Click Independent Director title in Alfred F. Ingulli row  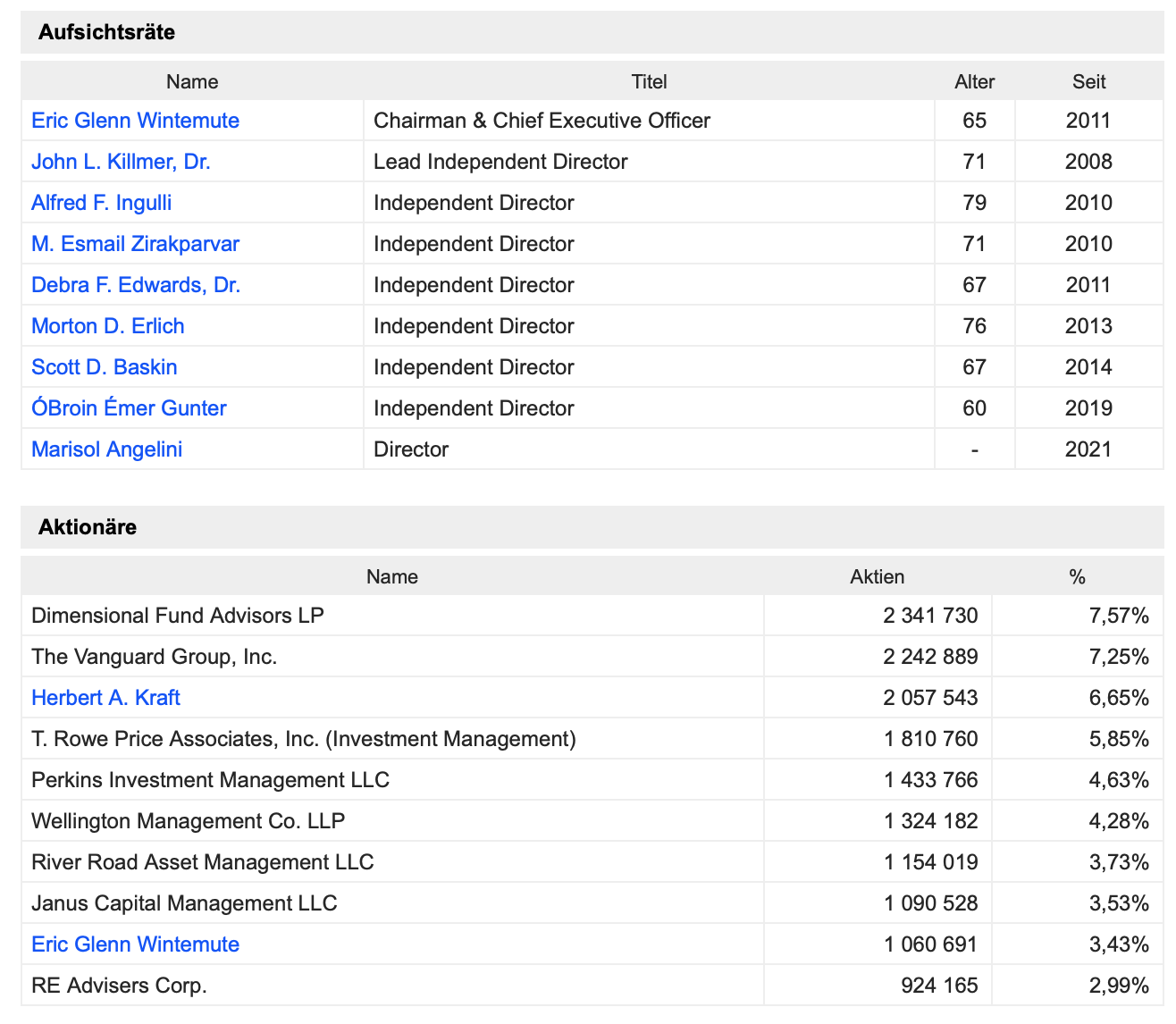pyautogui.click(x=474, y=203)
